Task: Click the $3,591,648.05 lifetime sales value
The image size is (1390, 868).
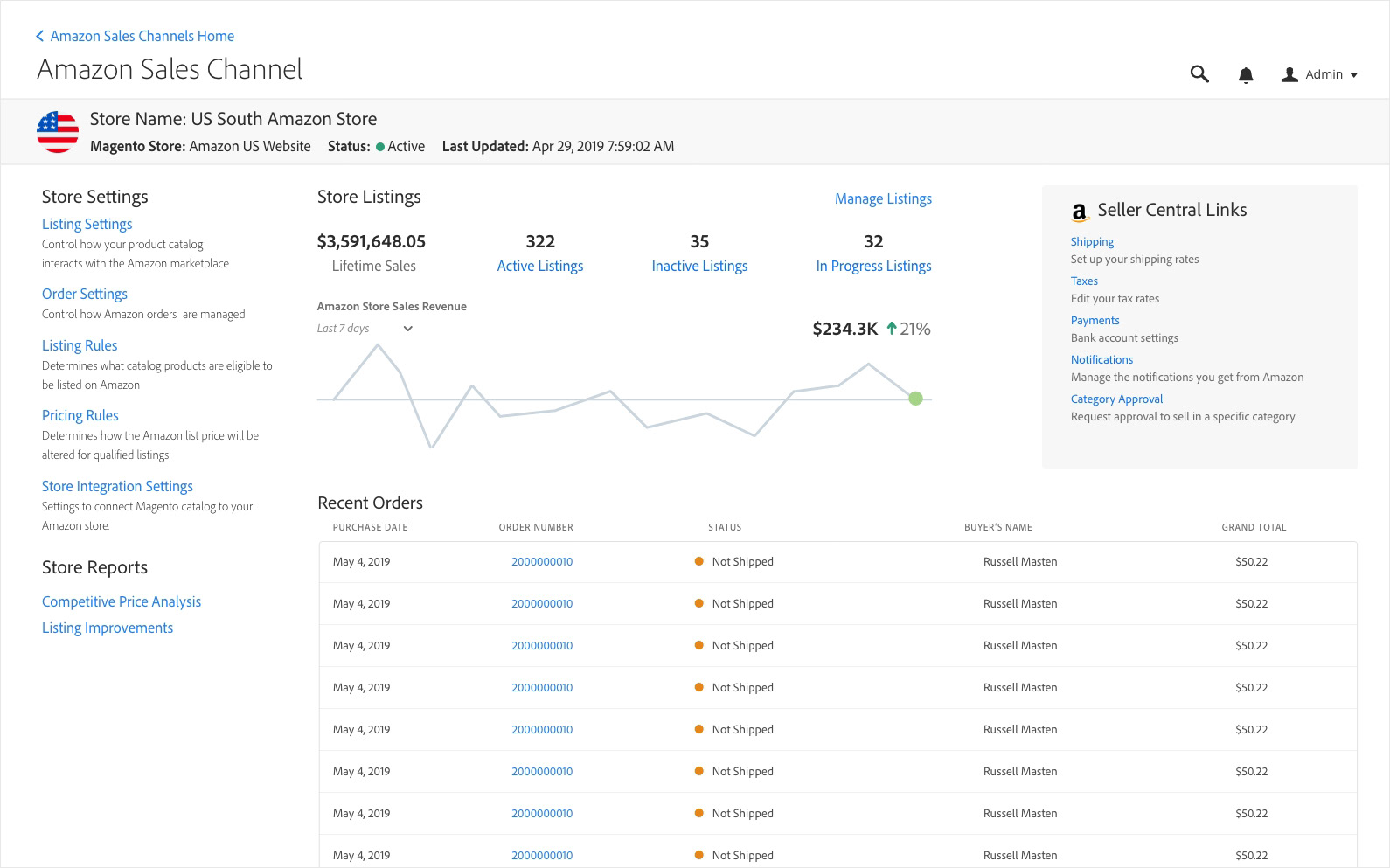Action: [x=372, y=241]
